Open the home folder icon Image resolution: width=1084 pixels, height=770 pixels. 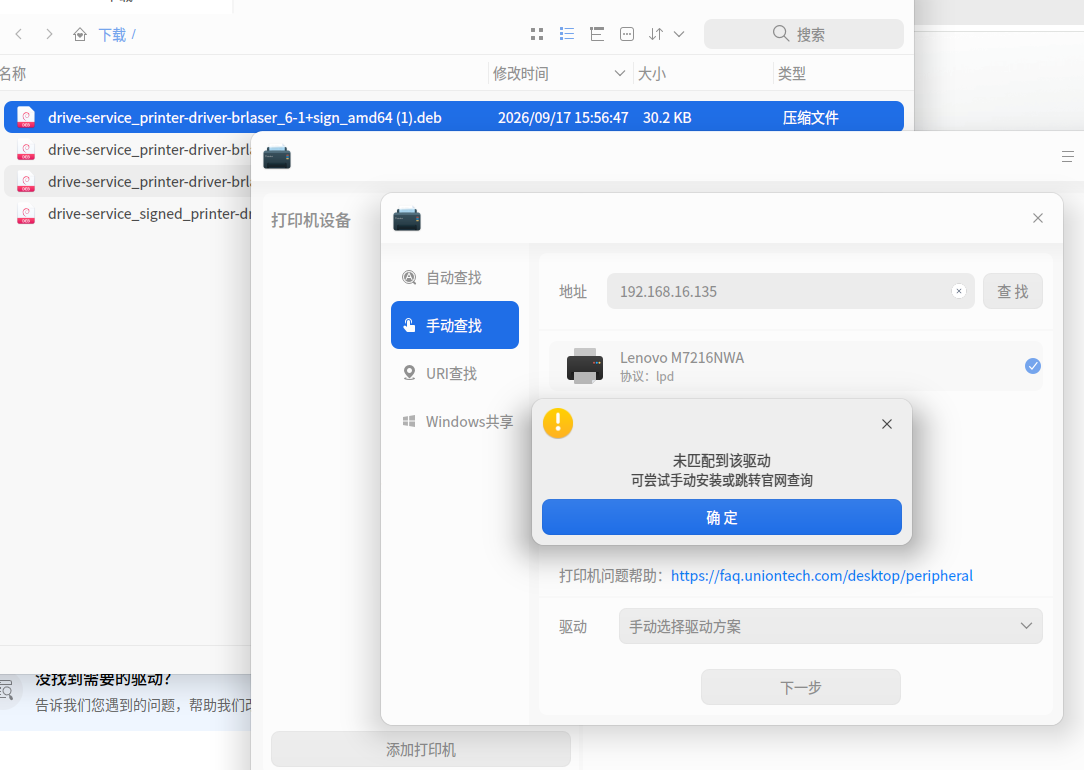80,35
